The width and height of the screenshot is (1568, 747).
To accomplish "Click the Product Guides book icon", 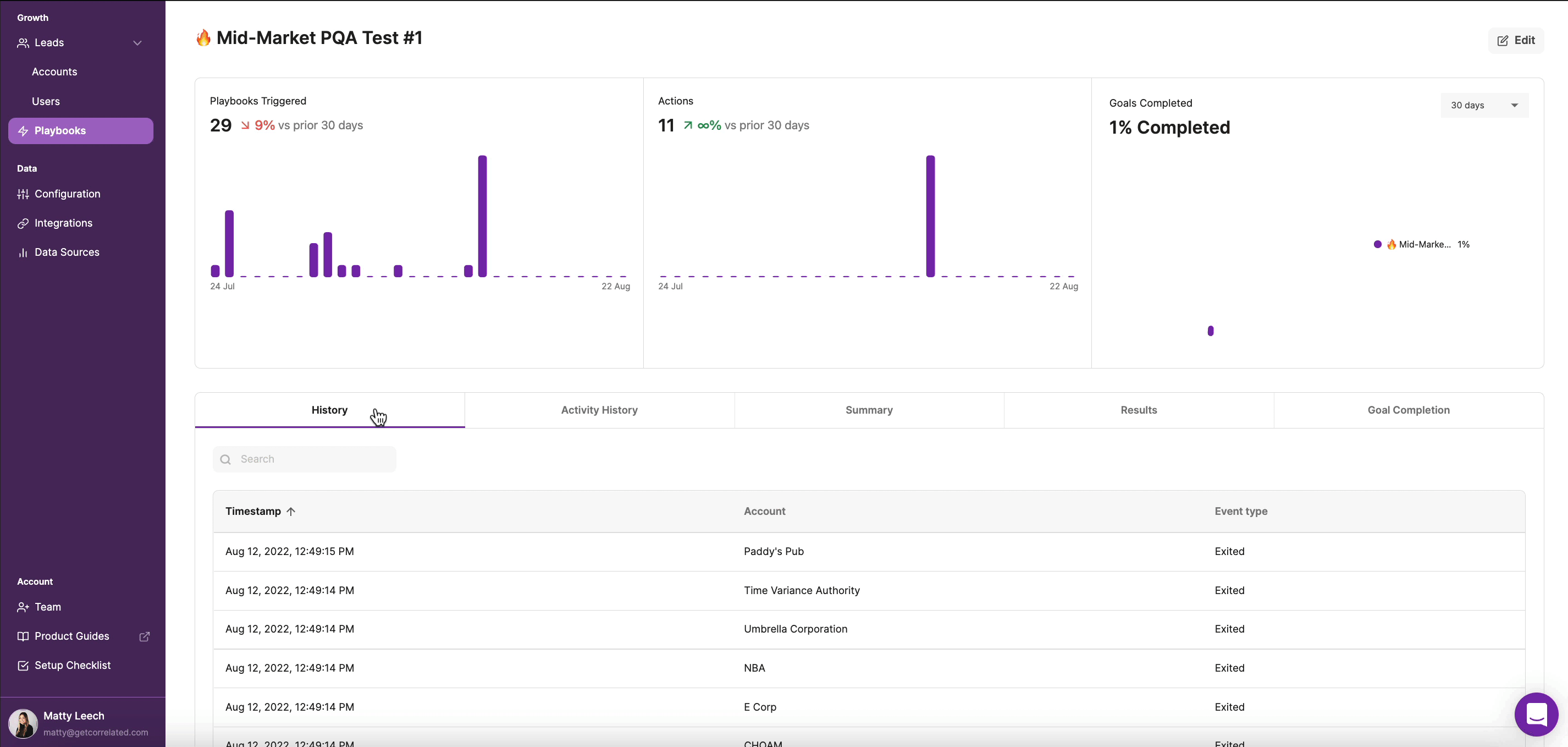I will pyautogui.click(x=23, y=636).
